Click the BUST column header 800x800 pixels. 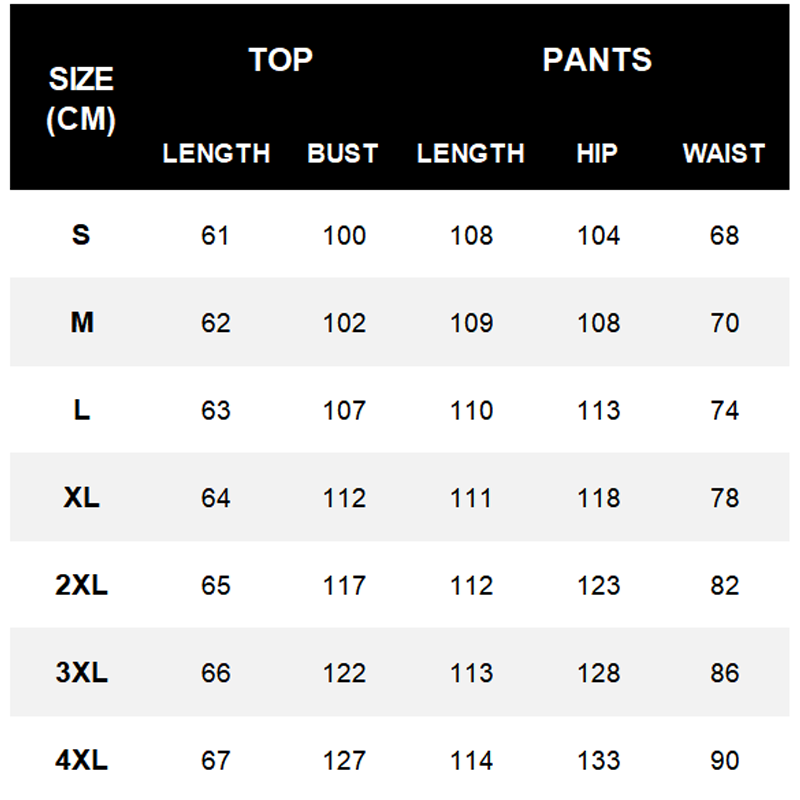pyautogui.click(x=343, y=154)
